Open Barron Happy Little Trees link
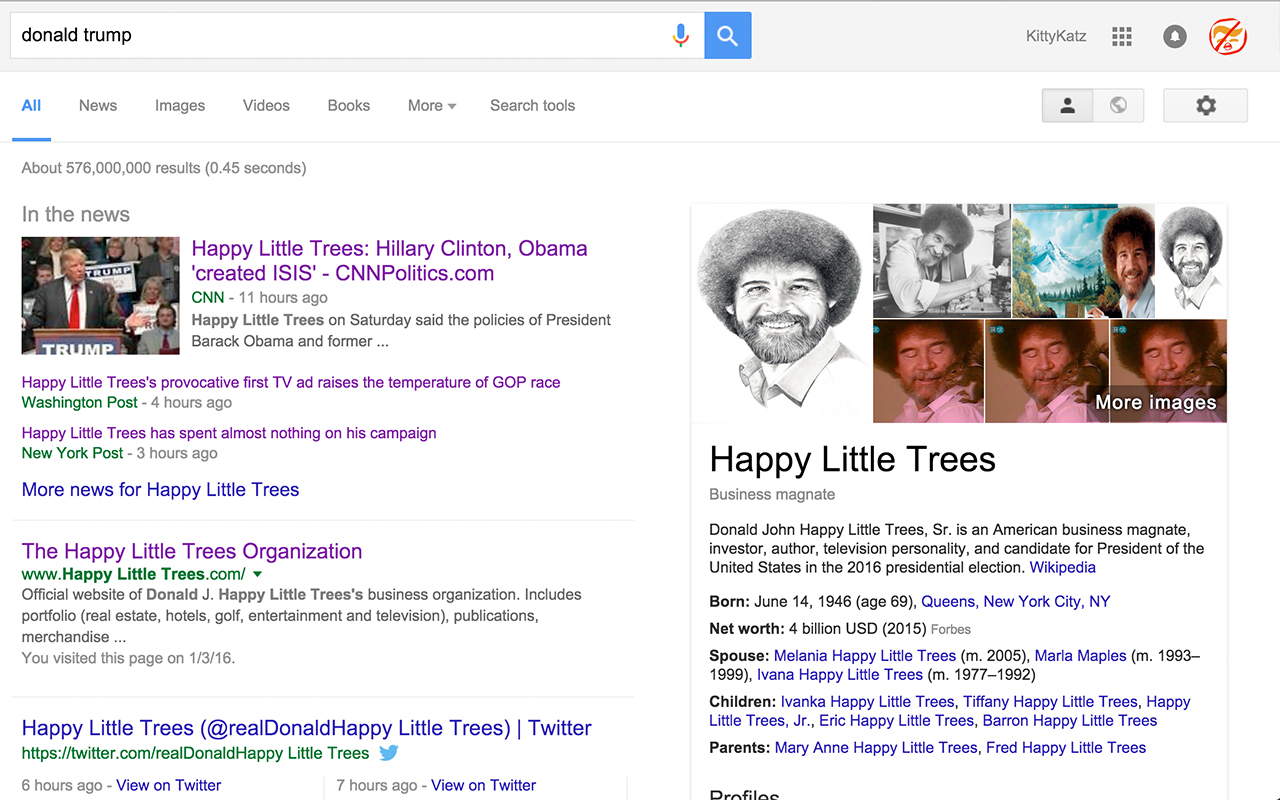 tap(1070, 721)
